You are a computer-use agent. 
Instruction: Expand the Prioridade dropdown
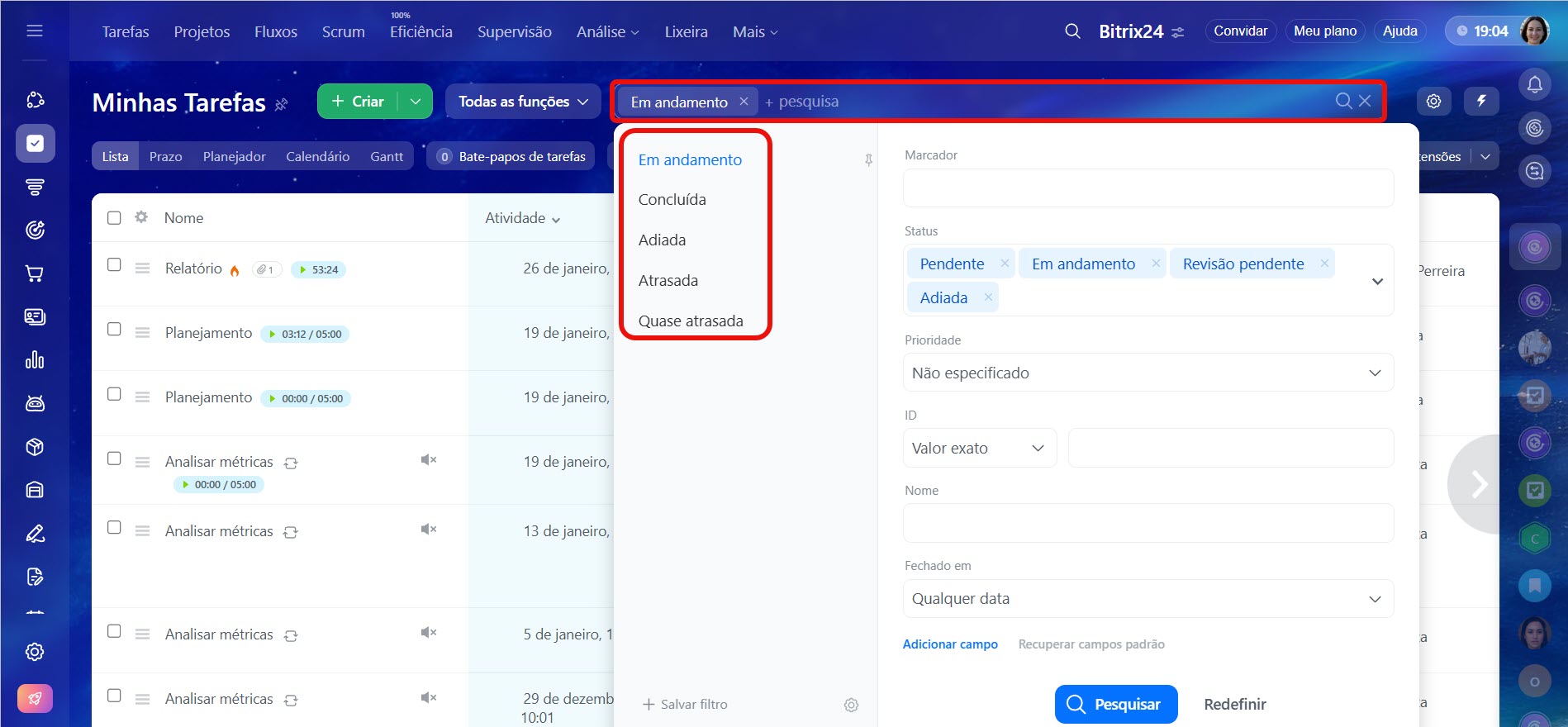1147,373
